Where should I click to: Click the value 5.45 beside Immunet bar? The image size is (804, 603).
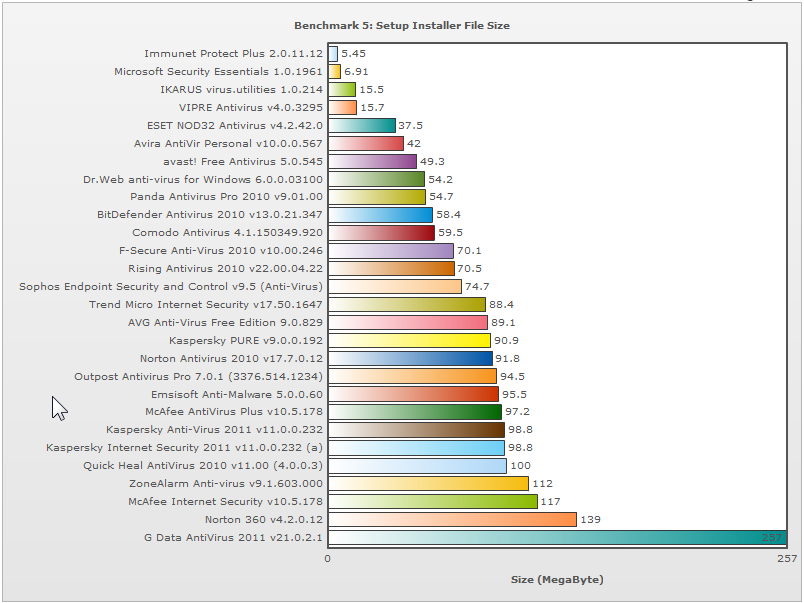pos(353,53)
